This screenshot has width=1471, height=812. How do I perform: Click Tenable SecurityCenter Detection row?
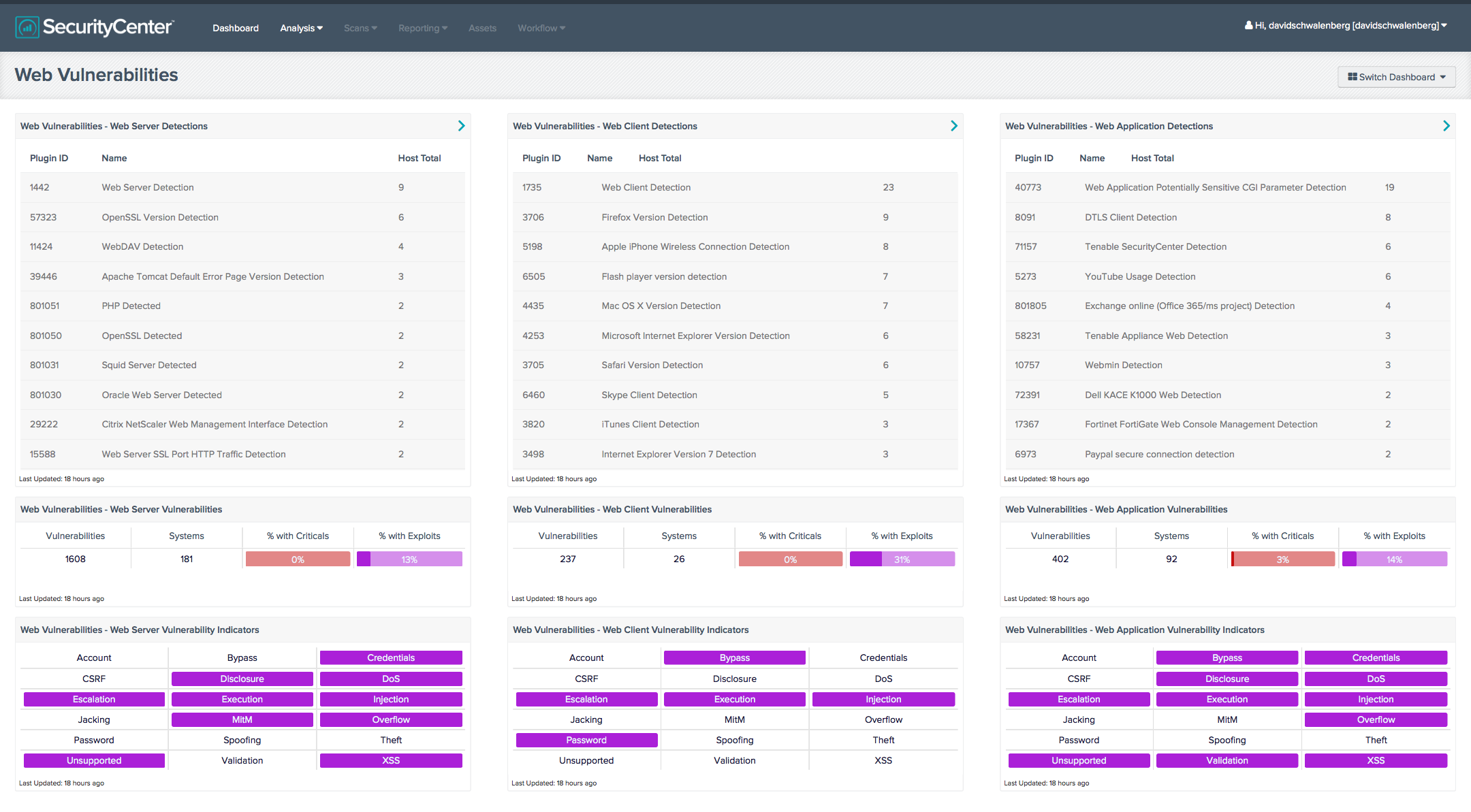[1228, 246]
